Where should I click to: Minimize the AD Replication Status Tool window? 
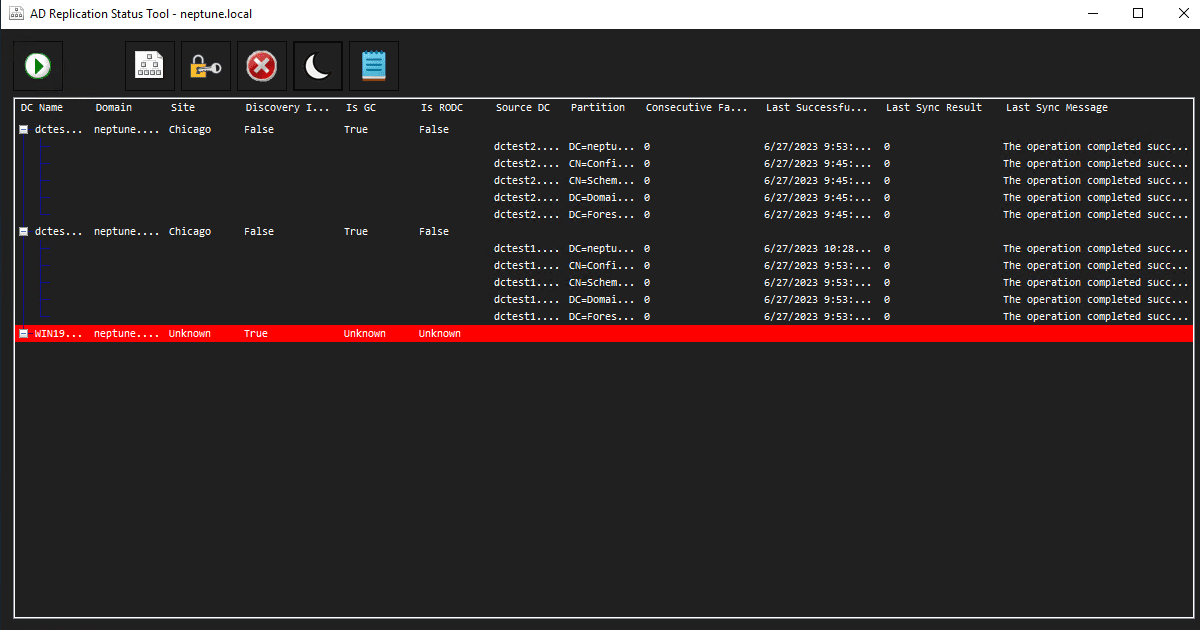(1092, 14)
